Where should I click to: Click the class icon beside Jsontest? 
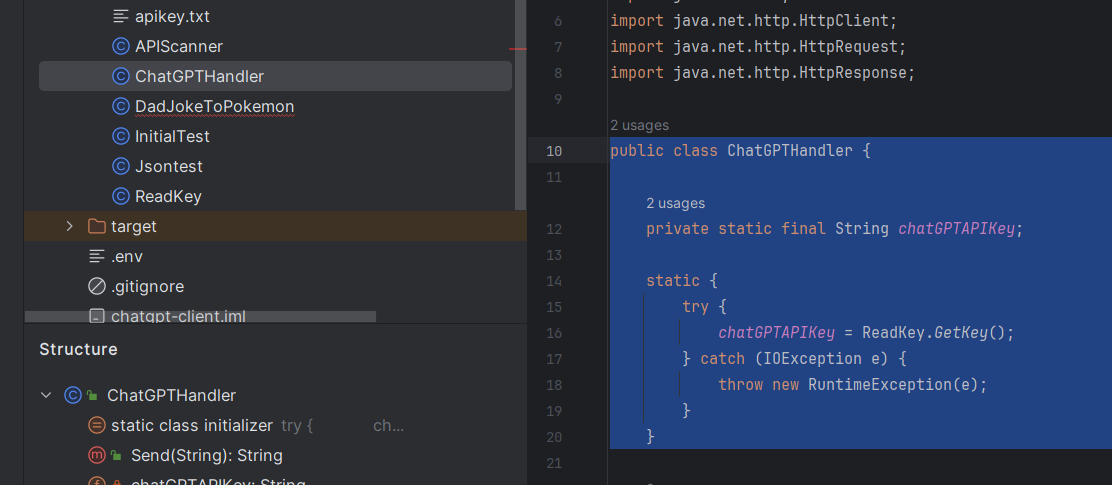[121, 166]
